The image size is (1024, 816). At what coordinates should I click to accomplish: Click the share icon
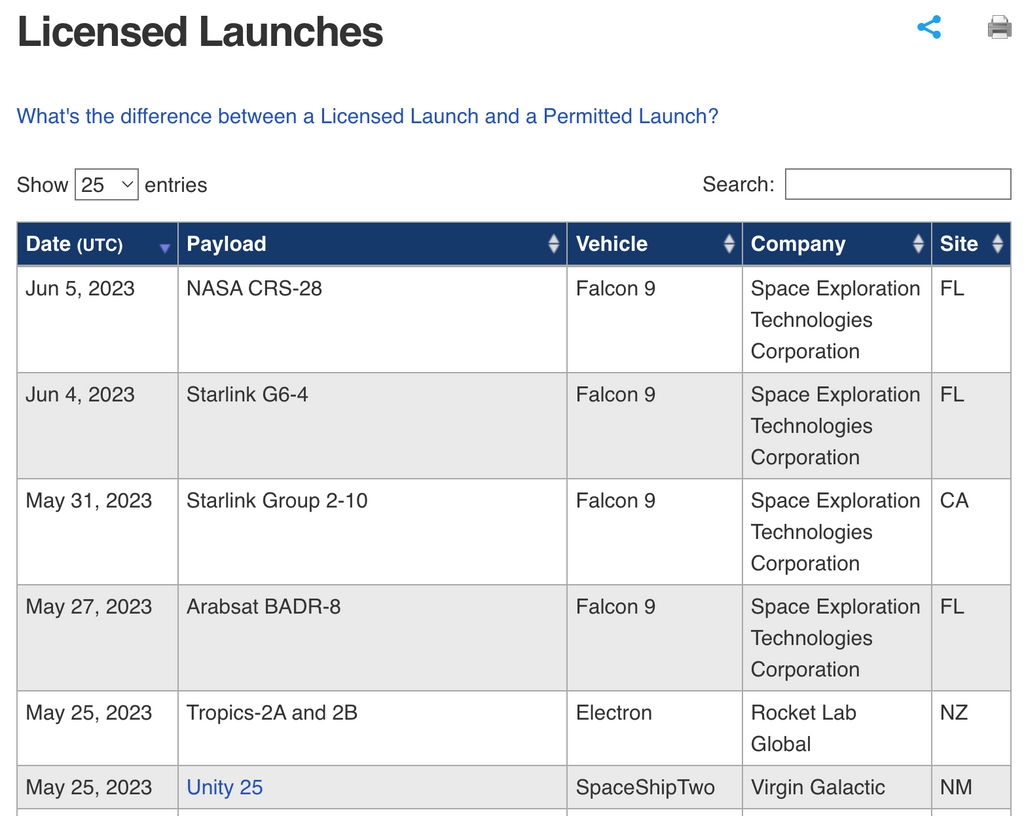[929, 27]
